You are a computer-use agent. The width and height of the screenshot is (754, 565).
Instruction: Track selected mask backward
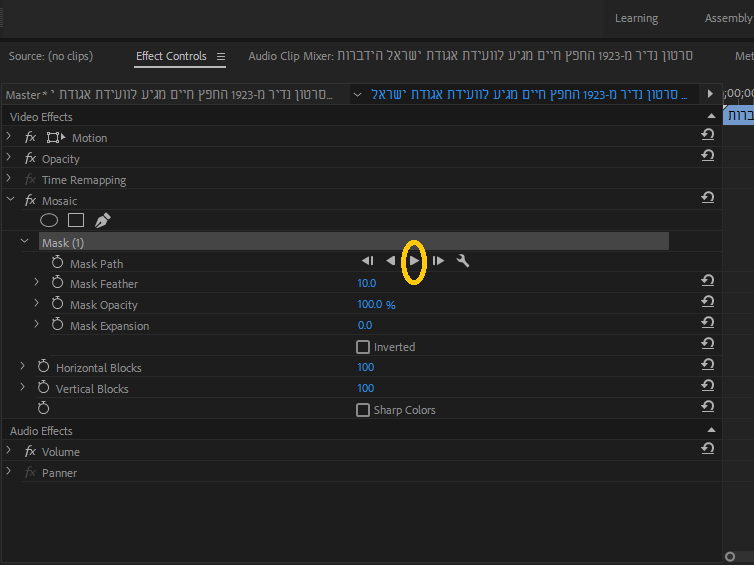point(390,261)
